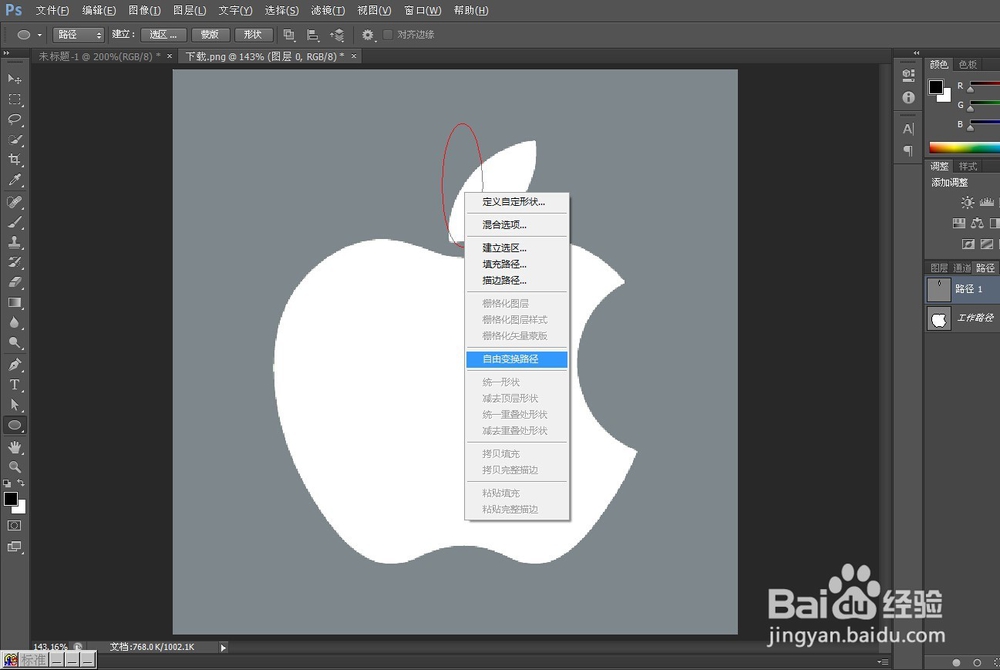This screenshot has width=1000, height=670.
Task: Choose 建立选区 from context menu
Action: 517,247
